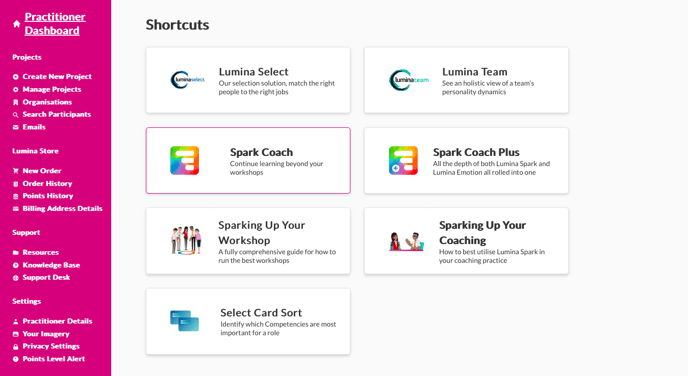Open the Practitioner Dashboard heading link
This screenshot has height=376, width=688.
(x=55, y=24)
